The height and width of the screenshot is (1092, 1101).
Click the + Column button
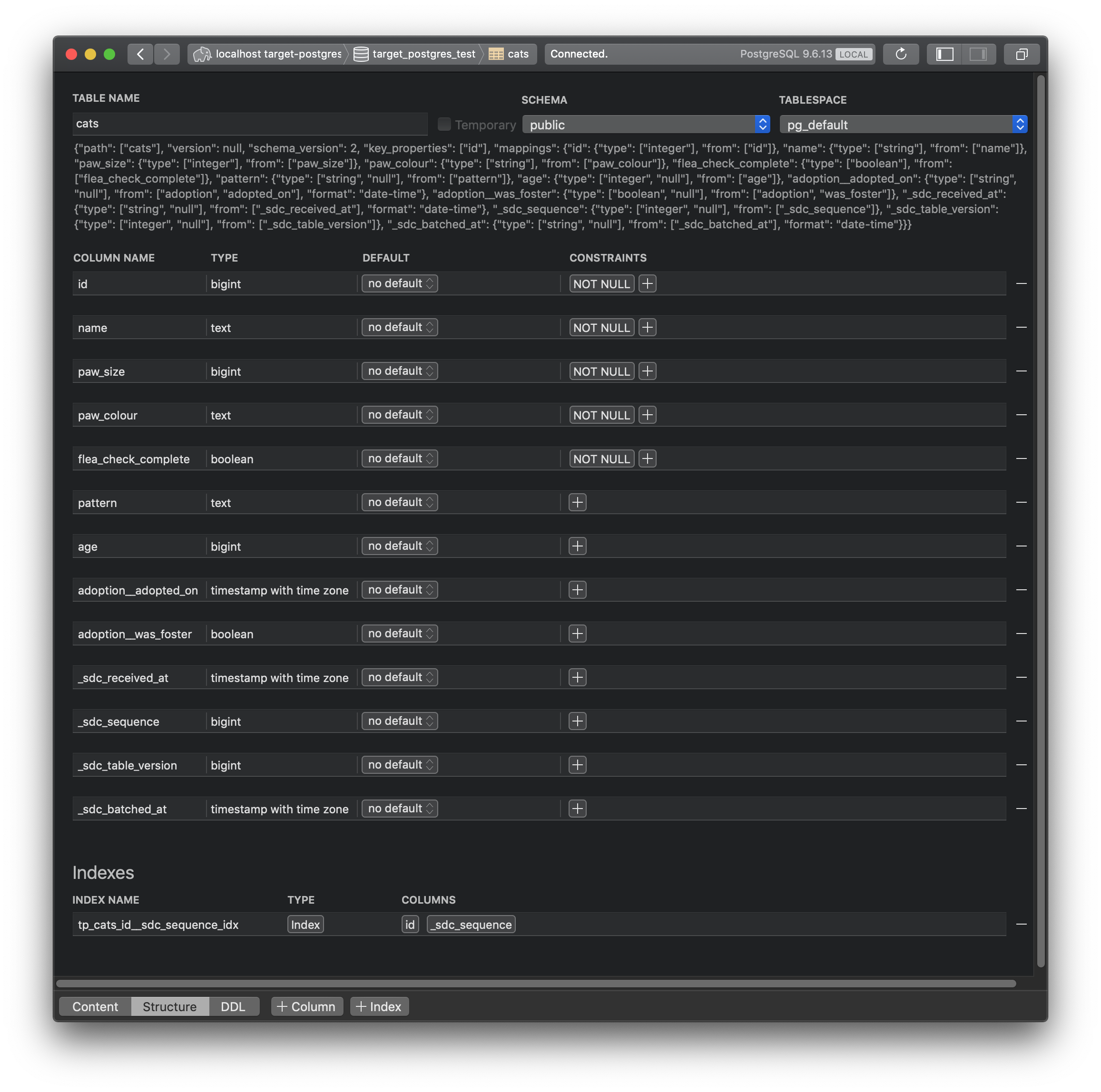tap(306, 1006)
